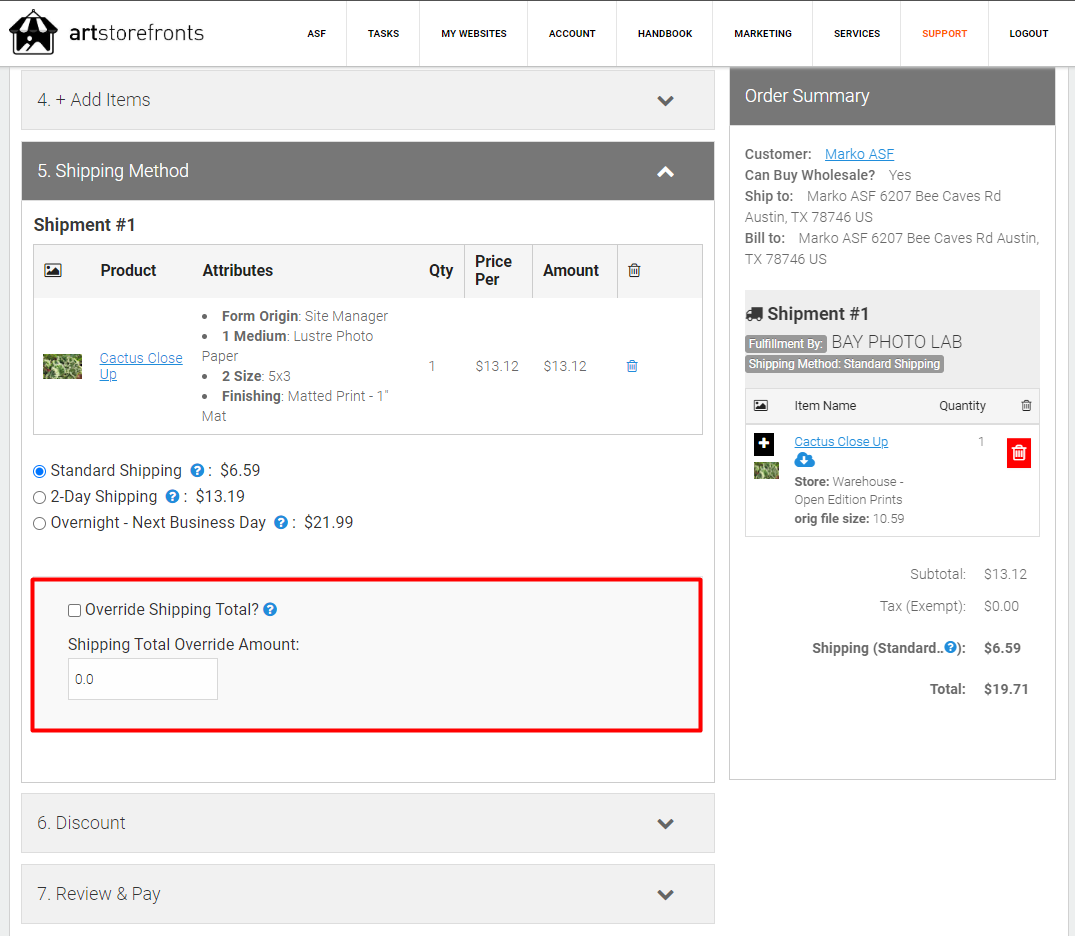
Task: Click the Fulfillment By label badge
Action: click(786, 344)
